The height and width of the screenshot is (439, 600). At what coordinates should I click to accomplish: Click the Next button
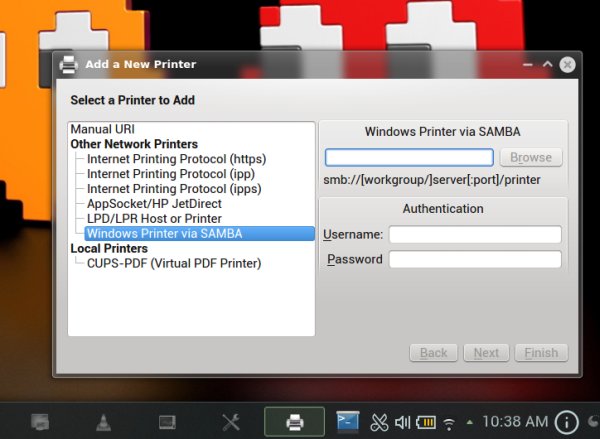point(486,353)
